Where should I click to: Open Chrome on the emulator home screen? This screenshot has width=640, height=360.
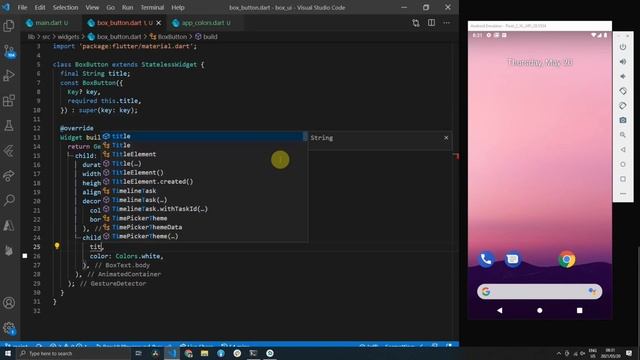(x=567, y=259)
